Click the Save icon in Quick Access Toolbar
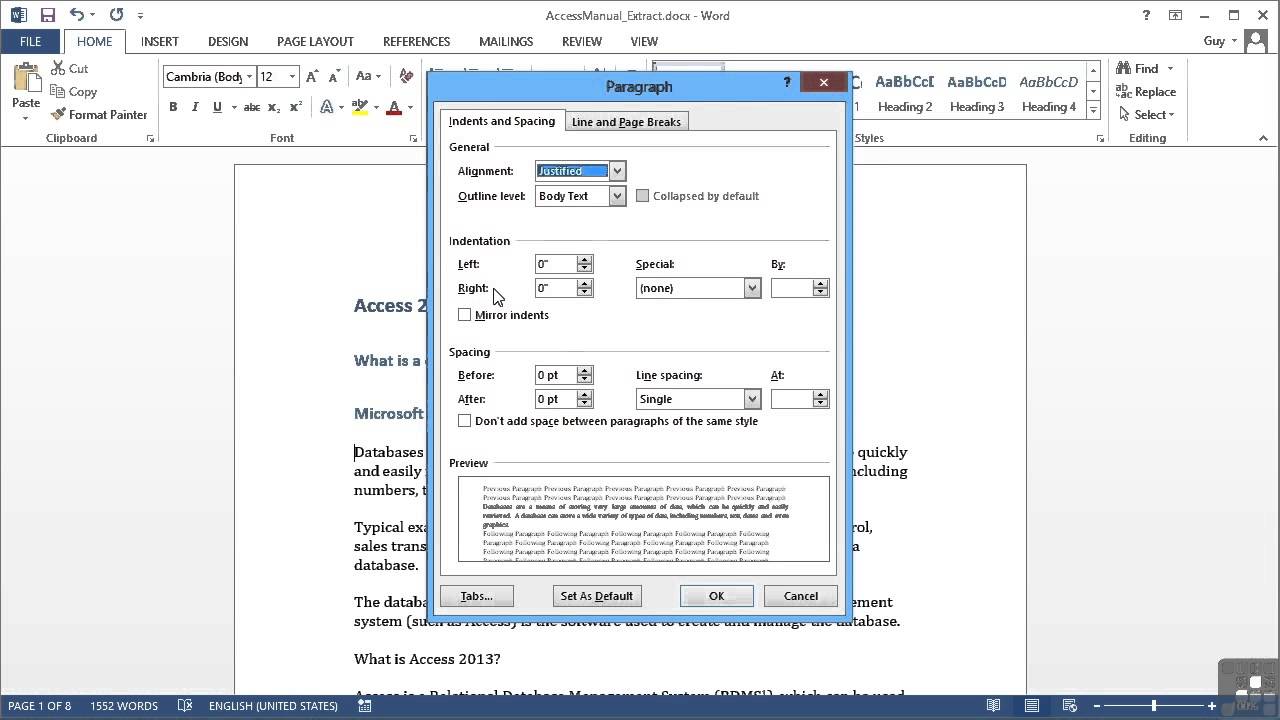Image resolution: width=1280 pixels, height=720 pixels. tap(47, 15)
